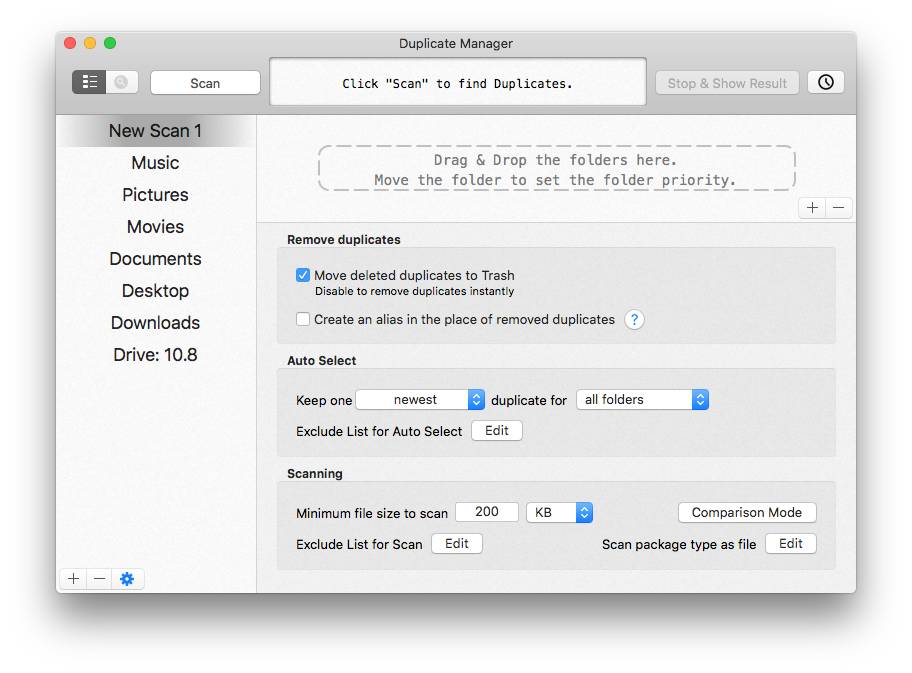The height and width of the screenshot is (673, 912).
Task: Open scan history via clock icon
Action: coord(825,82)
